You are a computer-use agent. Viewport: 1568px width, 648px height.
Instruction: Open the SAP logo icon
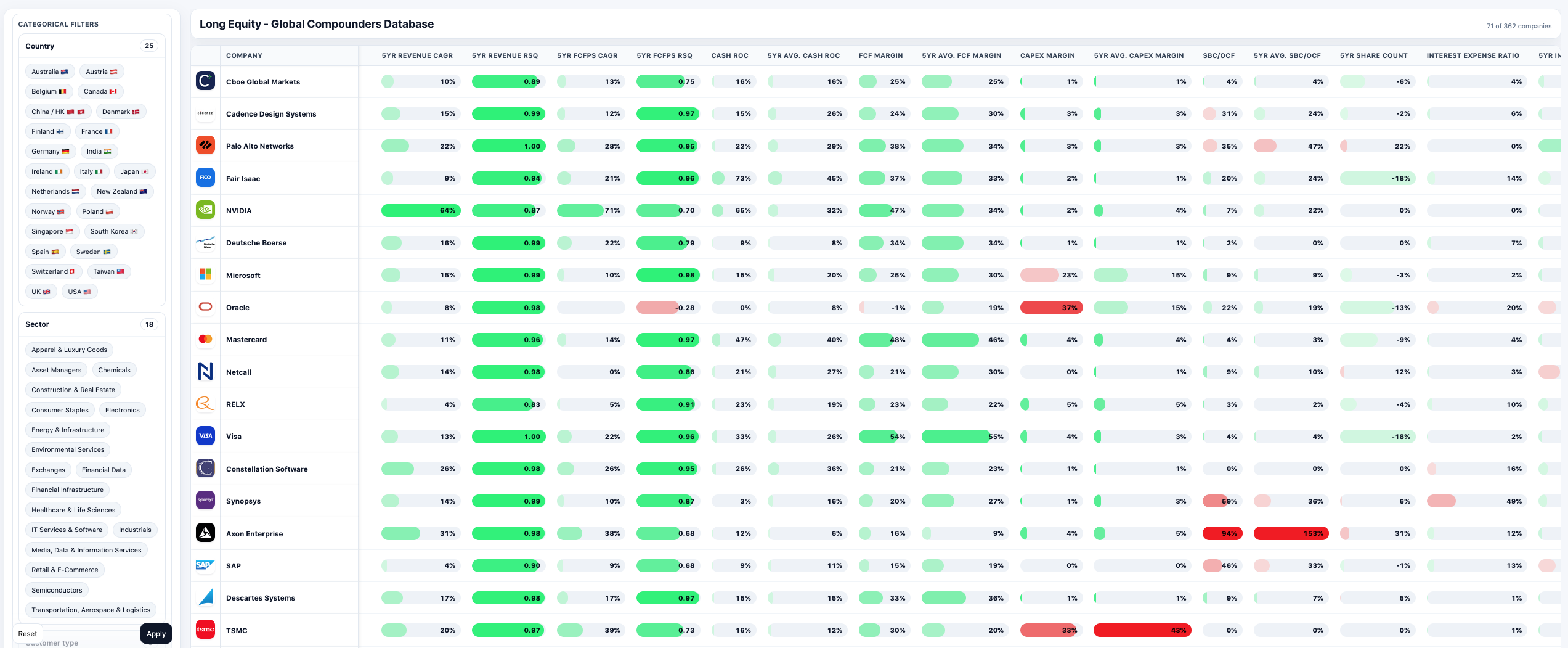coord(205,565)
